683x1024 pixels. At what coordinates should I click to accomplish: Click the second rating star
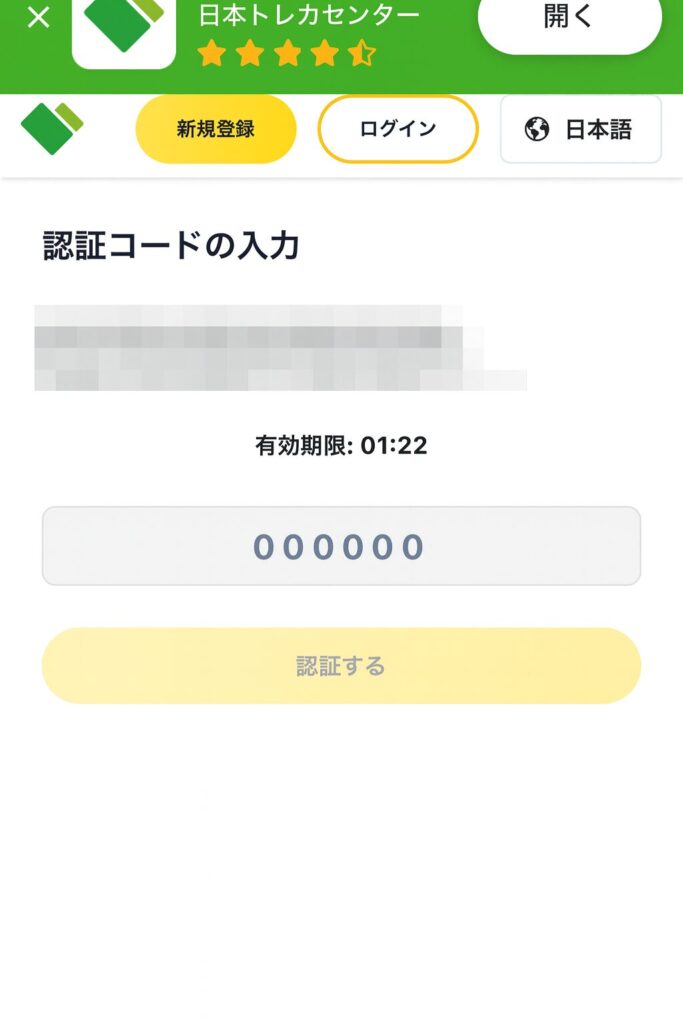coord(250,53)
